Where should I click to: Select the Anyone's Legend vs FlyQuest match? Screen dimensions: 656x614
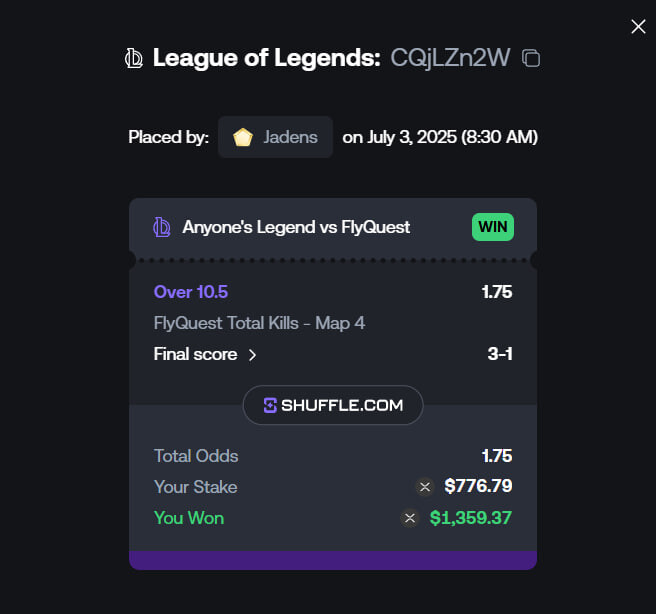(296, 227)
